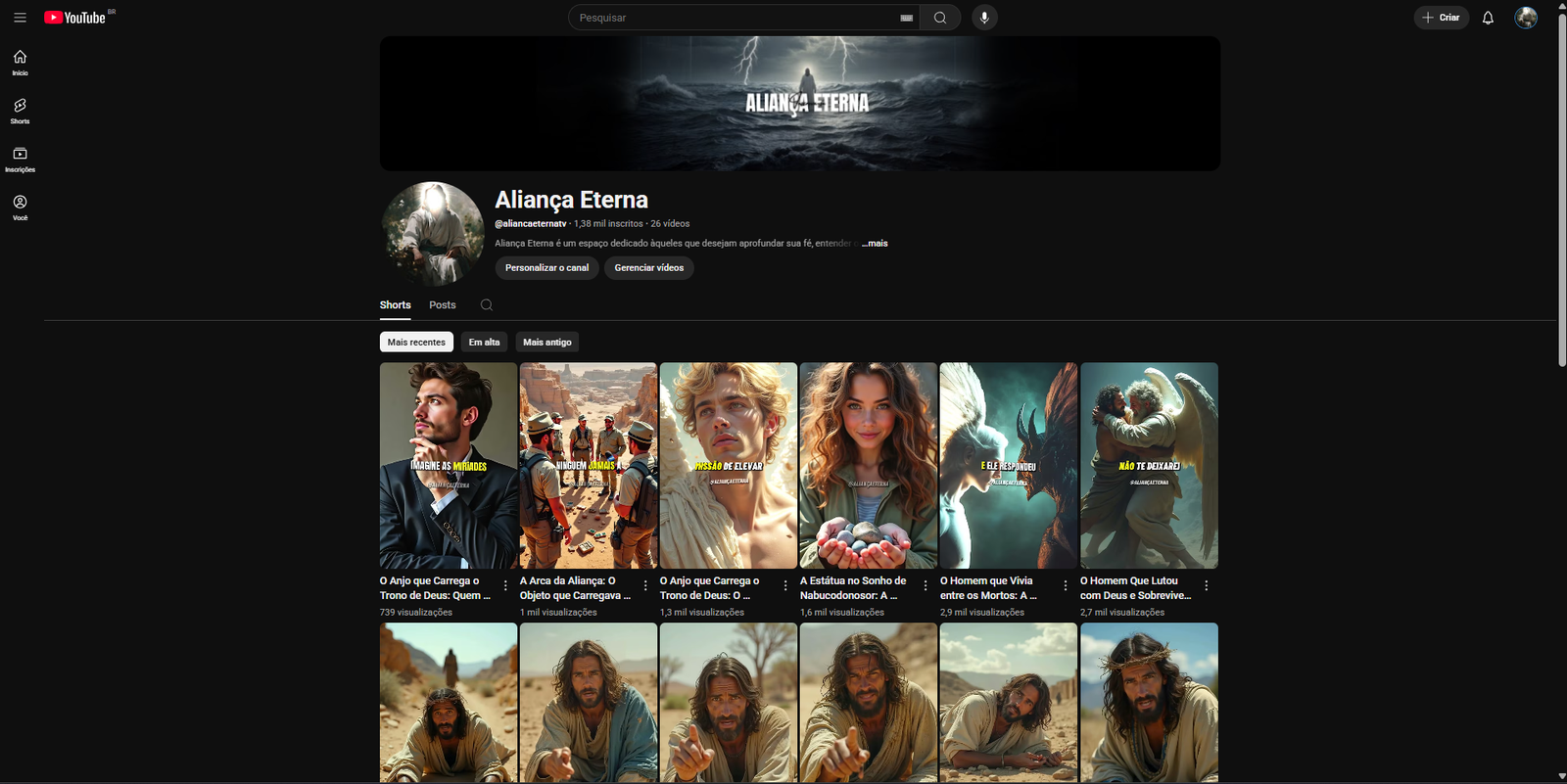Image resolution: width=1567 pixels, height=784 pixels.
Task: Click the Aliança Eterna banner image
Action: (x=800, y=104)
